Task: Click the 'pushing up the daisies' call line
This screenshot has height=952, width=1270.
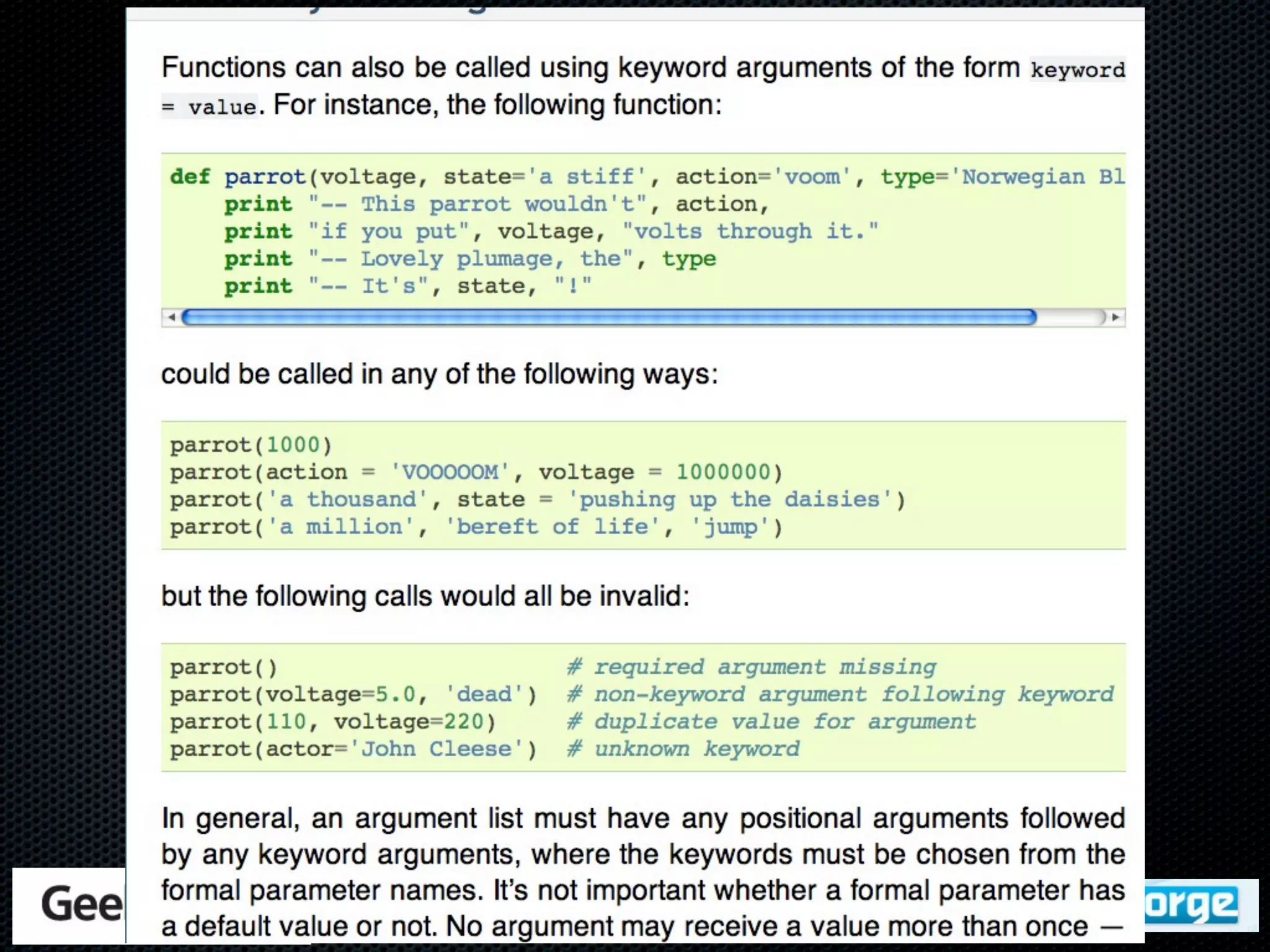Action: click(x=538, y=500)
